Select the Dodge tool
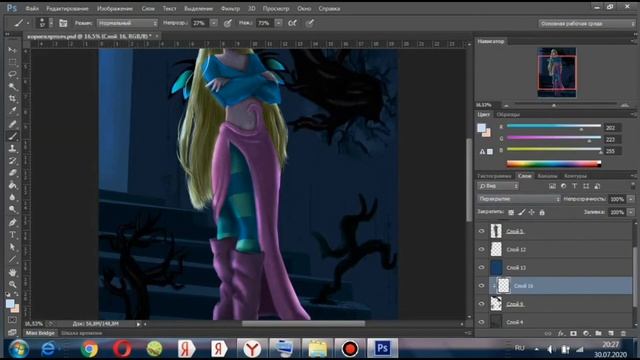Screen dimensions: 640x360 [x=12, y=210]
